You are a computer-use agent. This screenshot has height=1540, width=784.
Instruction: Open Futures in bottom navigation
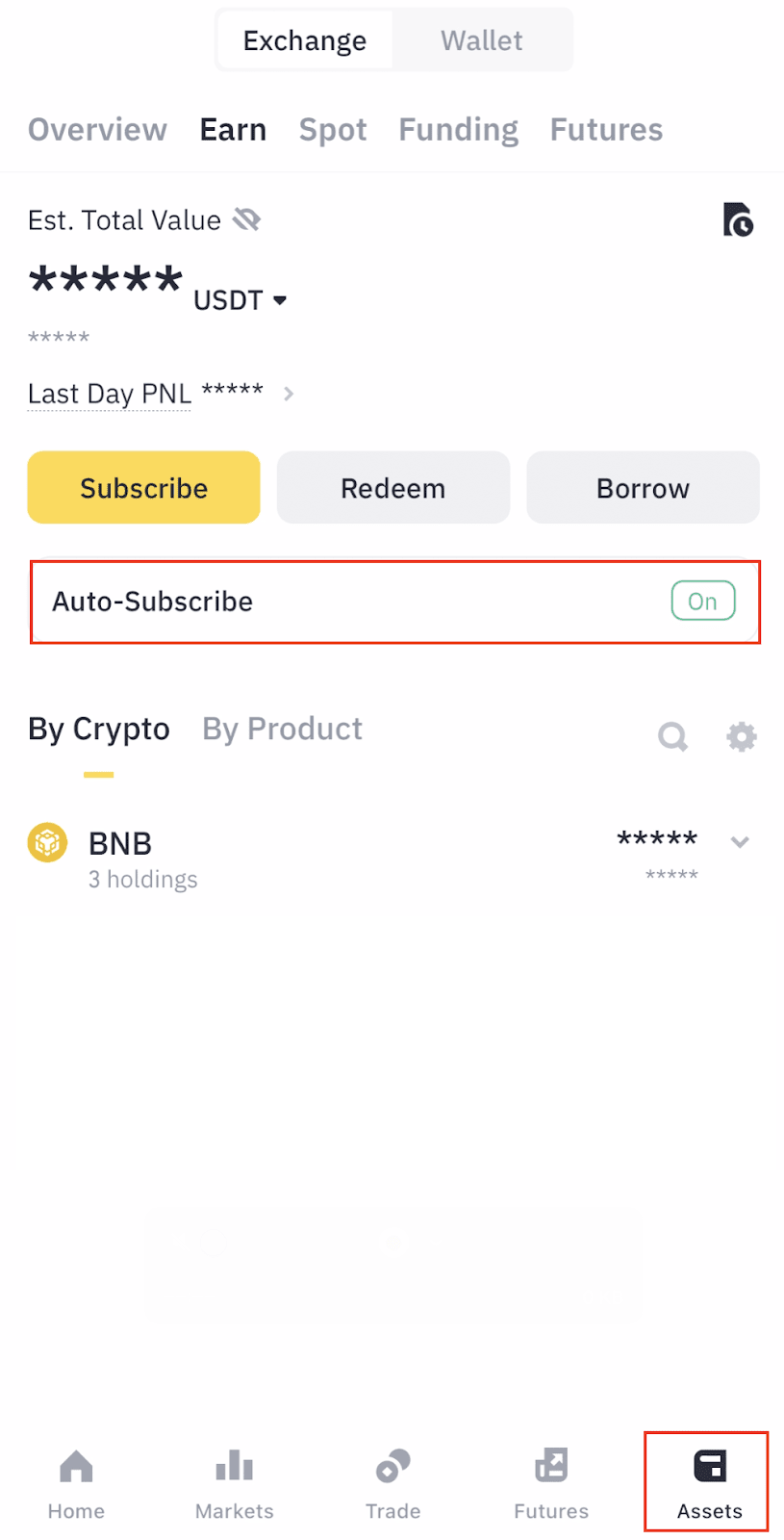[551, 1484]
